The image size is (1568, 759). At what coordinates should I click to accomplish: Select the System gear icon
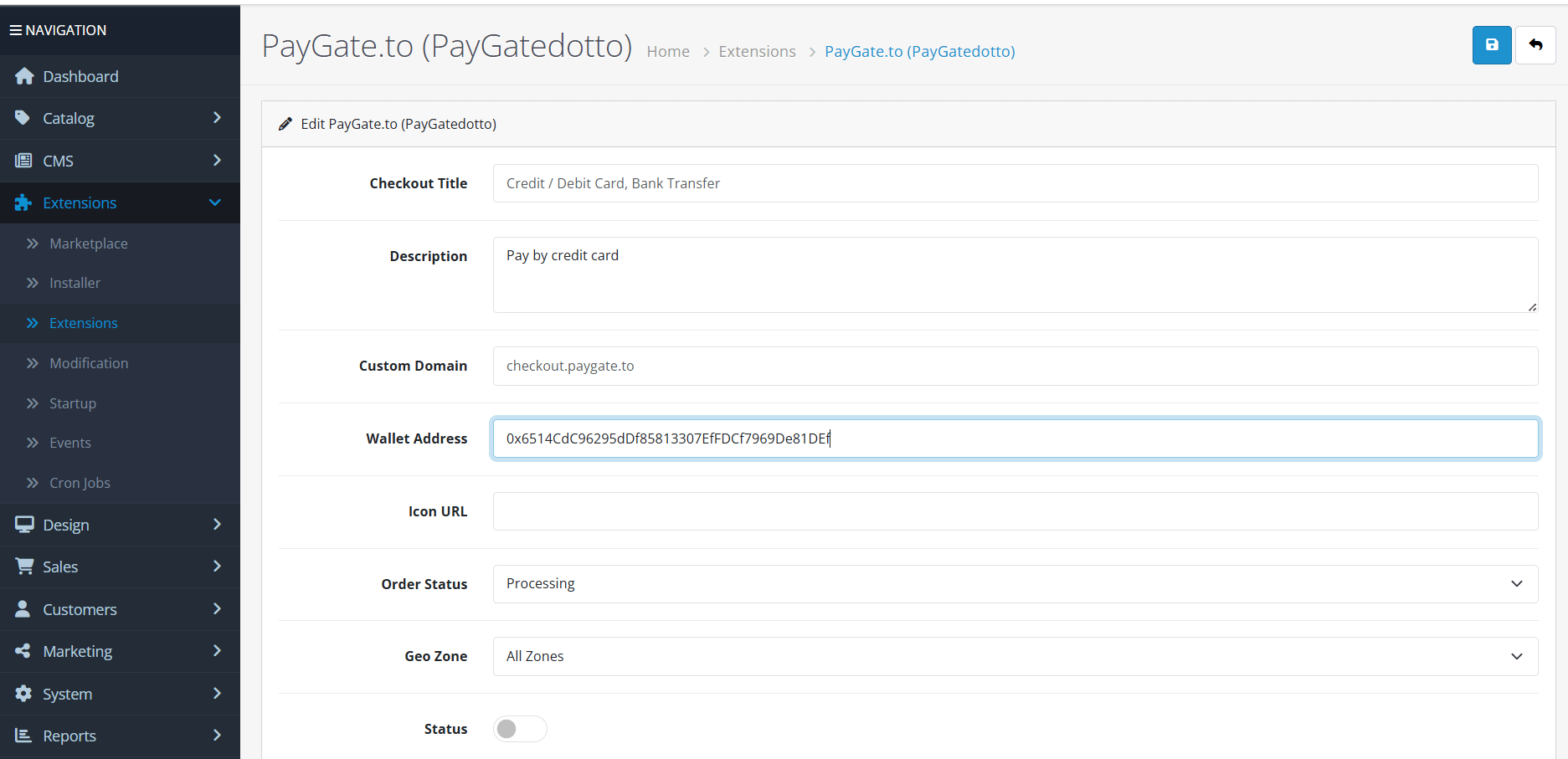[24, 694]
